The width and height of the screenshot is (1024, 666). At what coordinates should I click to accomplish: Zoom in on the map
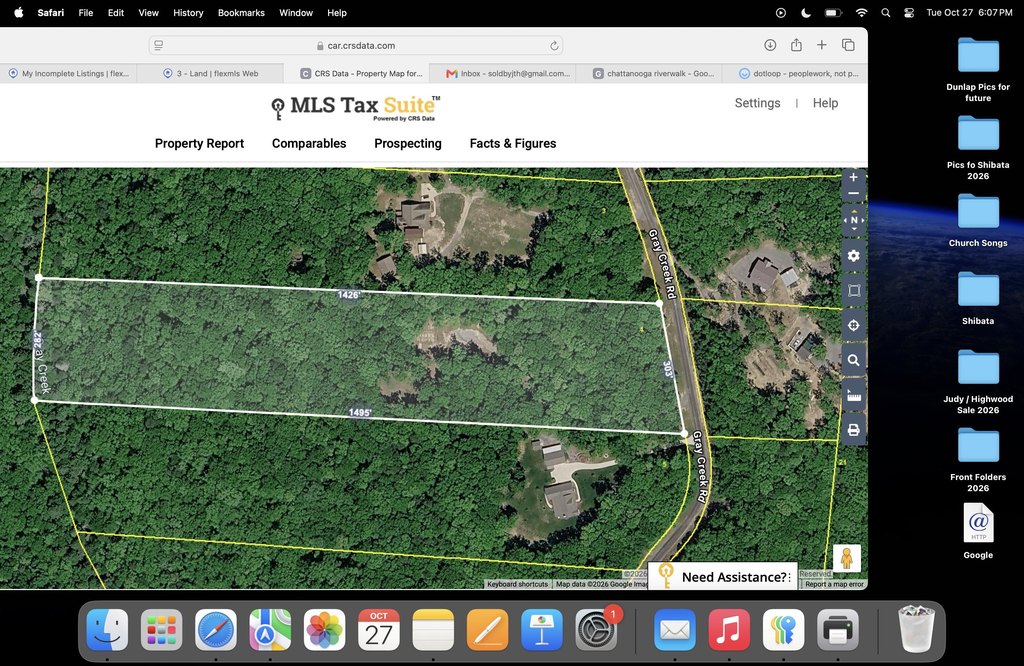coord(853,178)
